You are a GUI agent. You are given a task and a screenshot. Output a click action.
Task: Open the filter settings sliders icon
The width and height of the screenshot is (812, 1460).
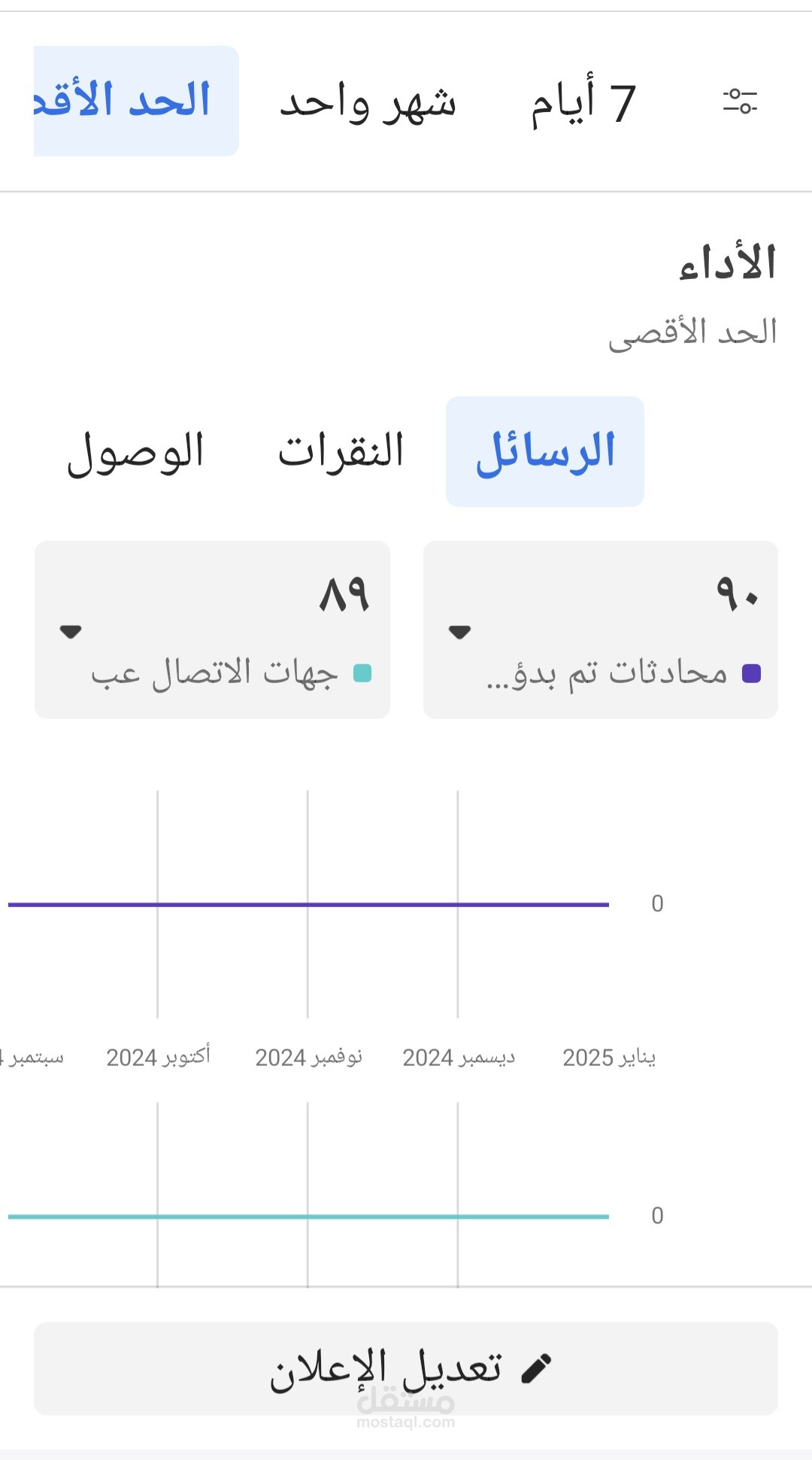740,101
